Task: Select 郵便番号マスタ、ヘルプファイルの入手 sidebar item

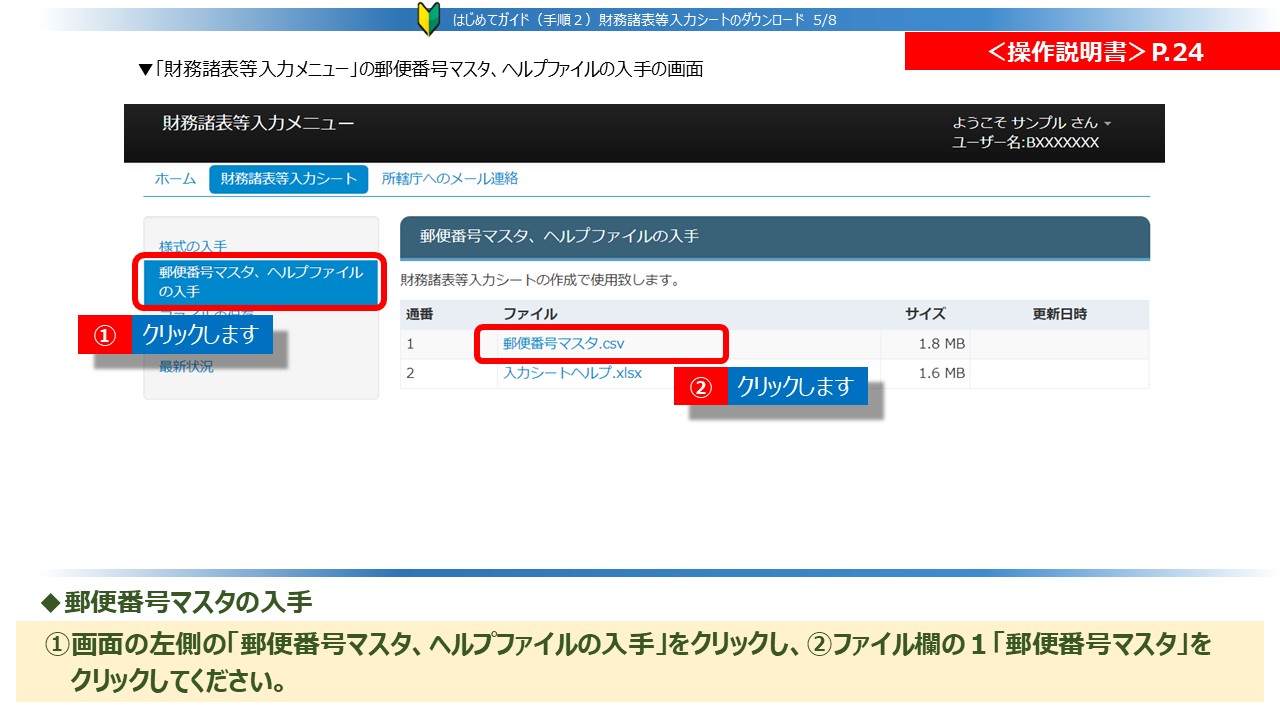Action: click(261, 282)
